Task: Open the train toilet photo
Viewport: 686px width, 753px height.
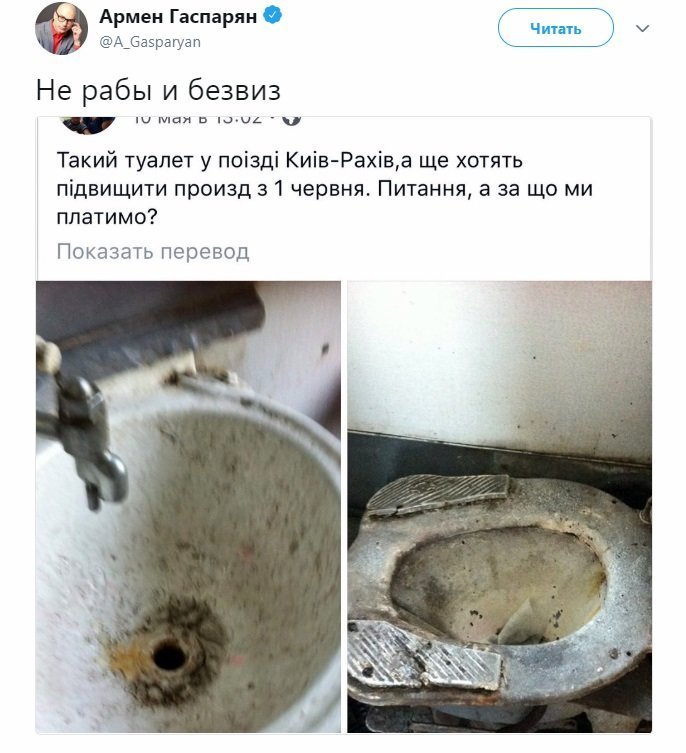Action: tap(500, 507)
